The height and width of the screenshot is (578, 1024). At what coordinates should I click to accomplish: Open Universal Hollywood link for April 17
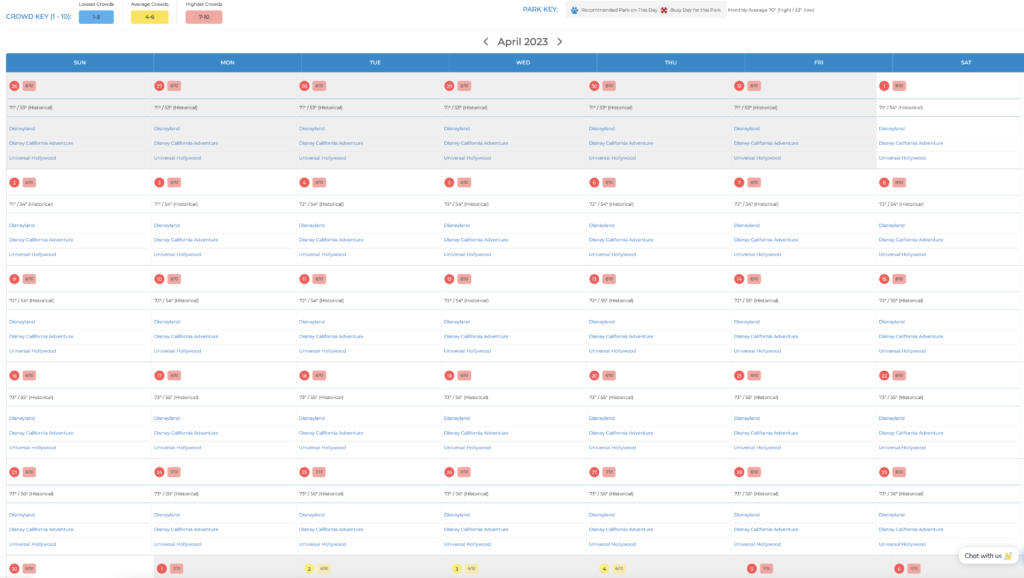177,448
